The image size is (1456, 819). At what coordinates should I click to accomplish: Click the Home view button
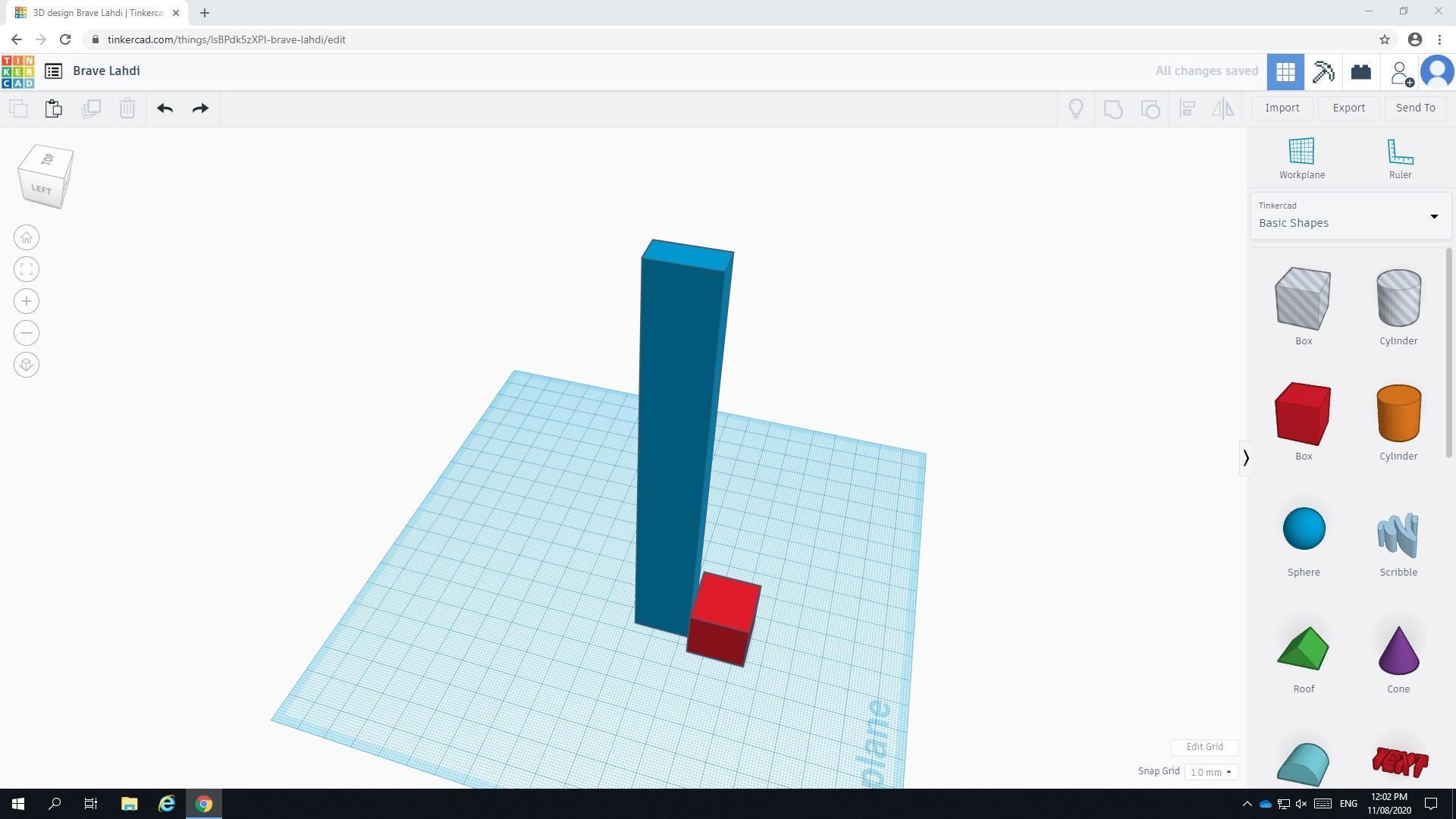pos(27,238)
